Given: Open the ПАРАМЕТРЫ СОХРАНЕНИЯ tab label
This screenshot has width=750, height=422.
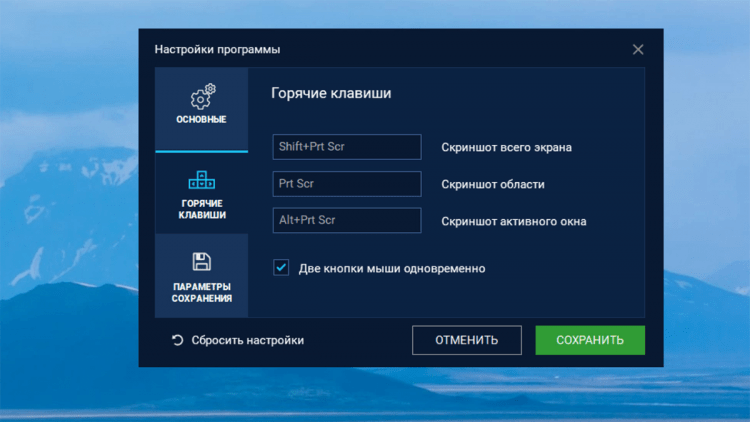Looking at the screenshot, I should (202, 291).
